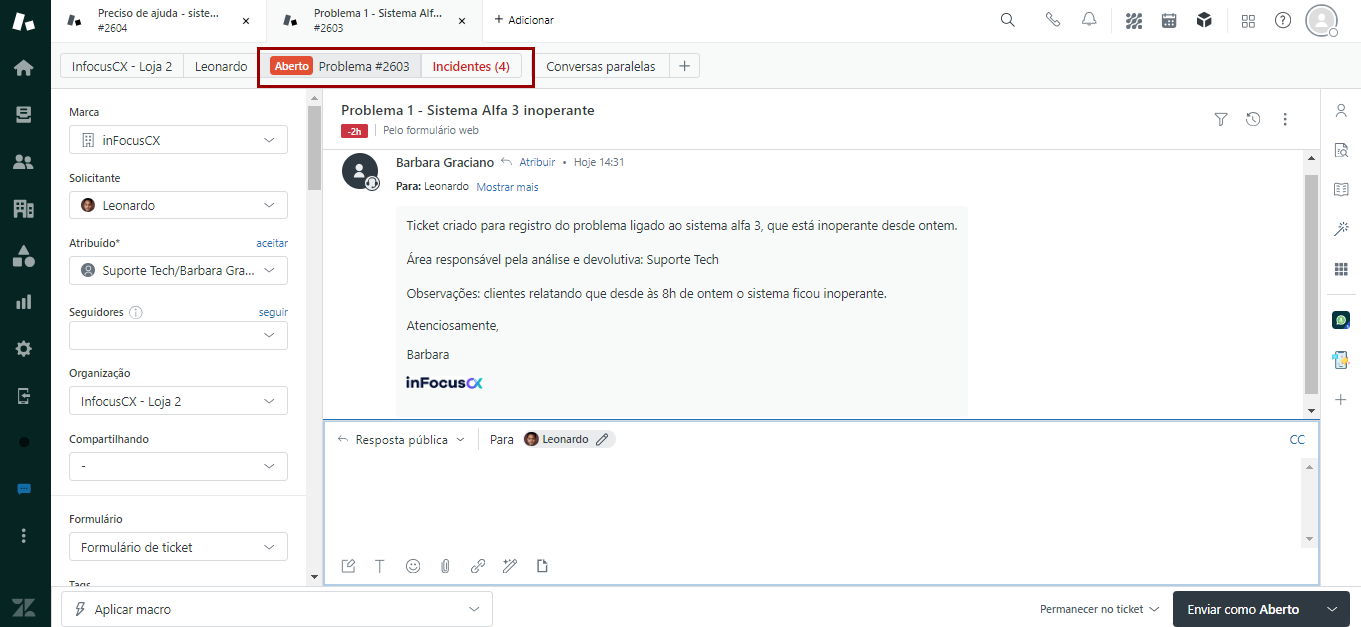Viewport: 1361px width, 627px height.
Task: Click the Mostrar mais link
Action: 507,187
